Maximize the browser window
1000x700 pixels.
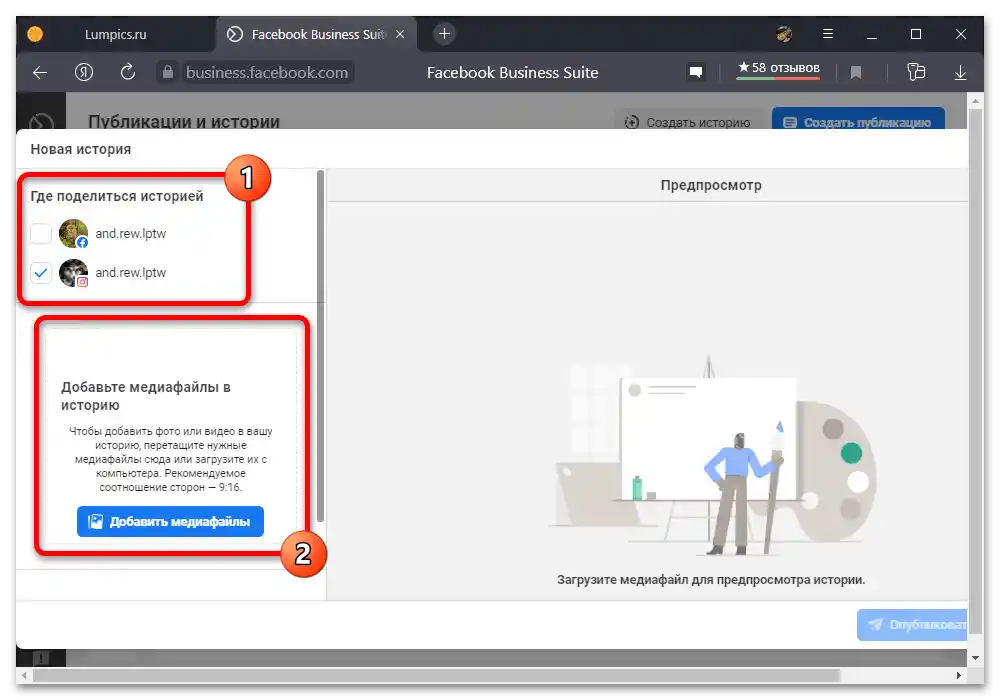click(916, 34)
